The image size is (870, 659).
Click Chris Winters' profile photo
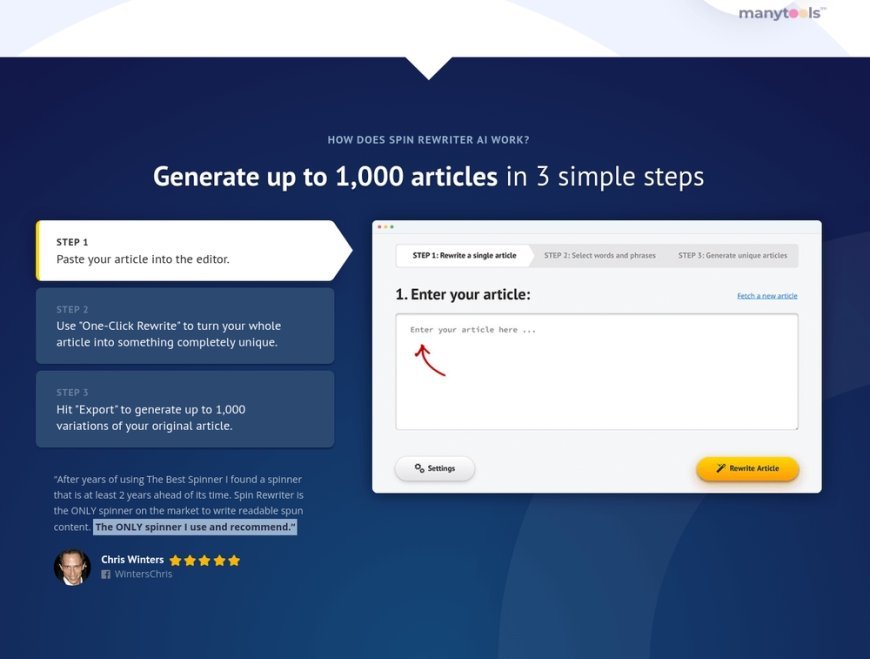[72, 567]
